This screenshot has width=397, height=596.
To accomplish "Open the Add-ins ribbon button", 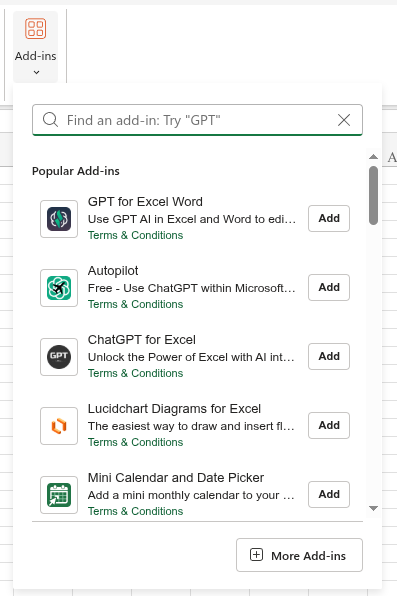I will coord(35,46).
